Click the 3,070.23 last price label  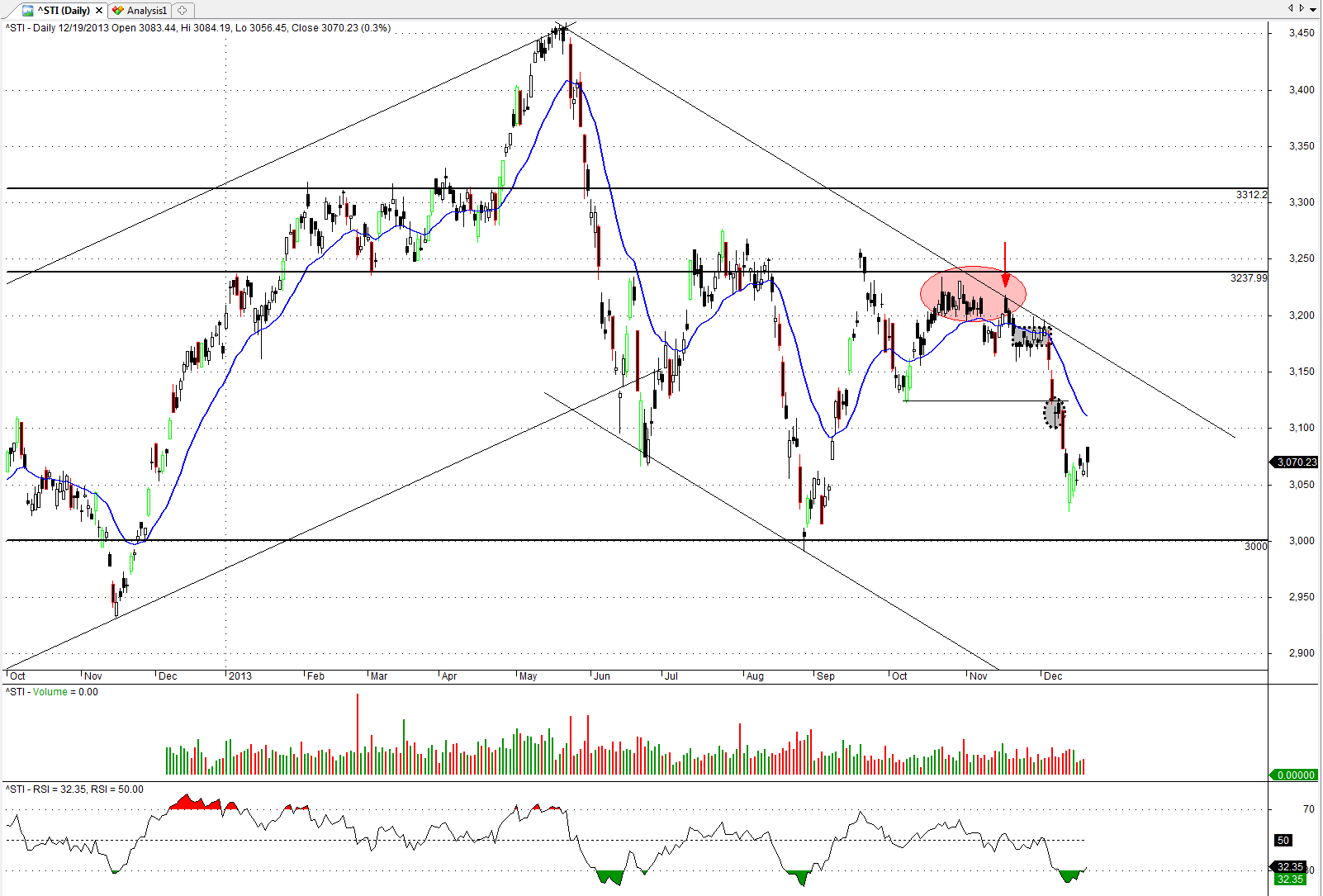[1295, 462]
